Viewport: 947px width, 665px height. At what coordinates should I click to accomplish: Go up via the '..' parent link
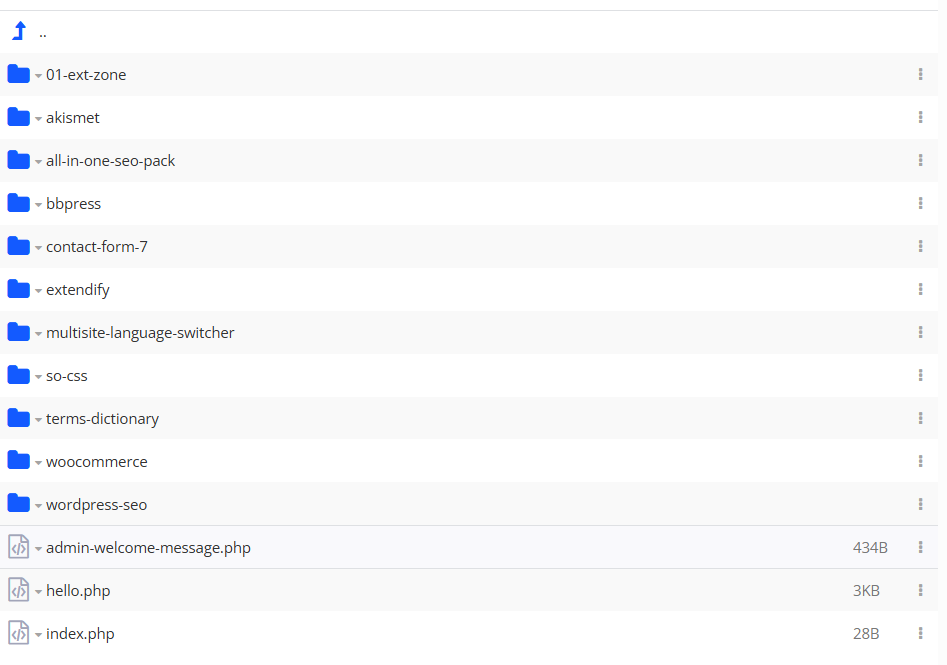pyautogui.click(x=43, y=33)
